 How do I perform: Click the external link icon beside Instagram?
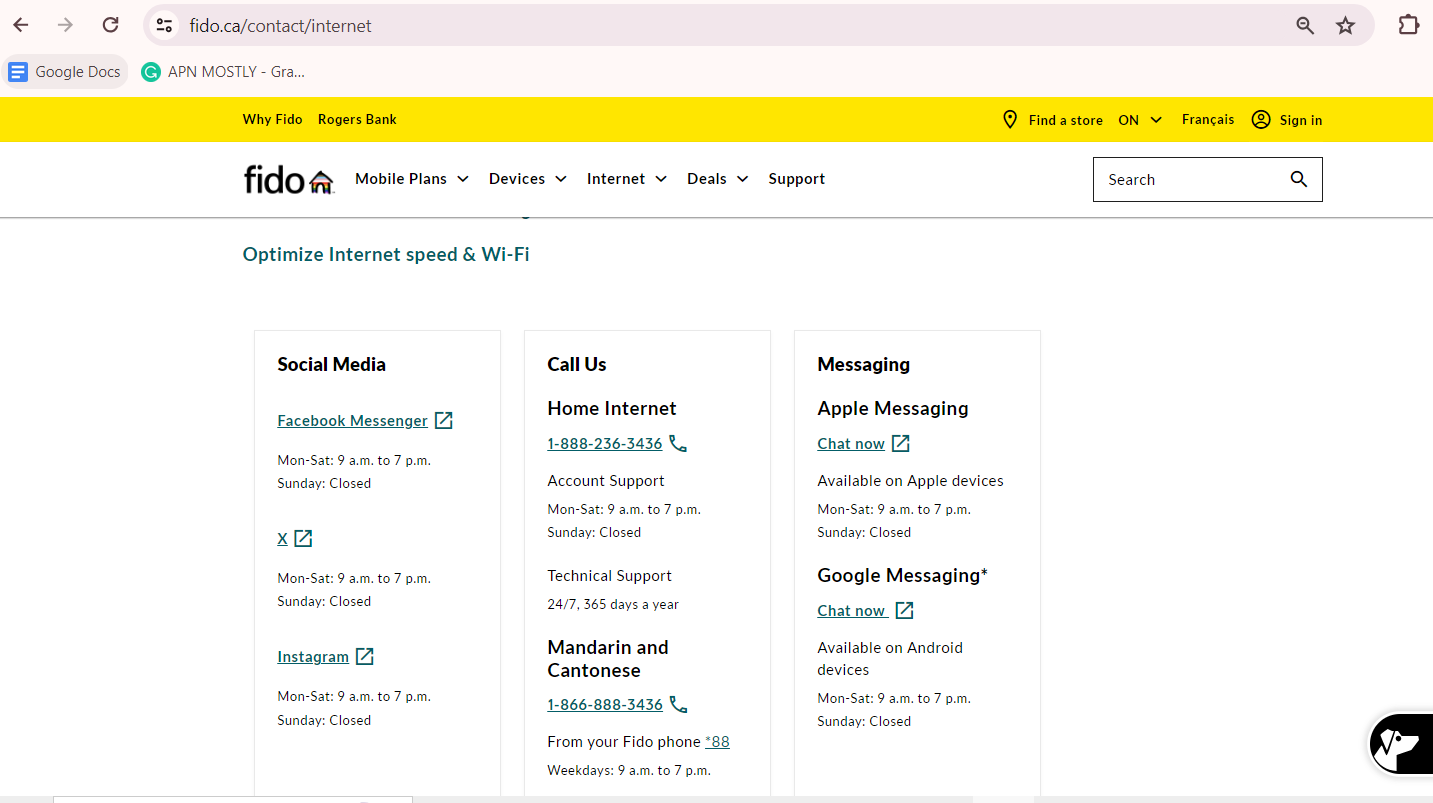[366, 656]
